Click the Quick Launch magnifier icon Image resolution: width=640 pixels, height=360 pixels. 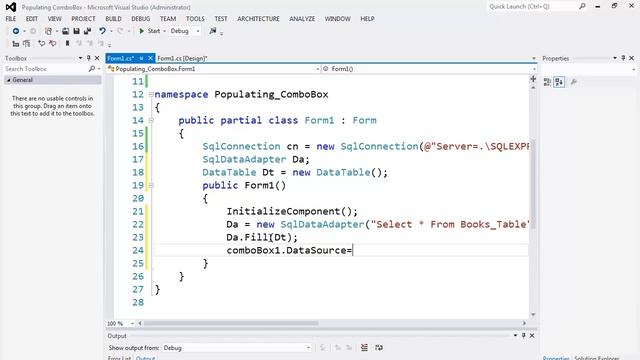point(582,7)
